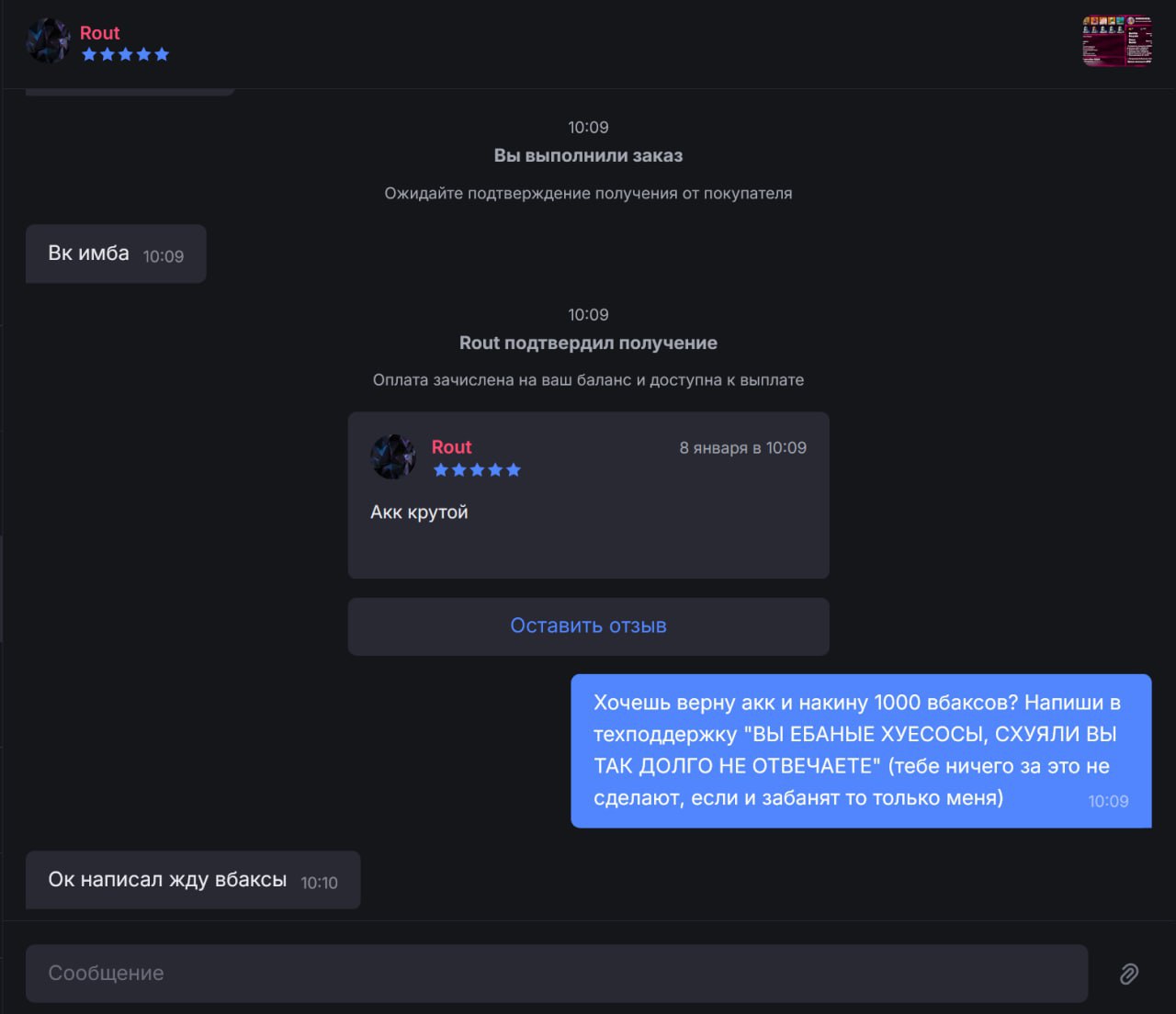Click the "Ожидайте подтверждение получения от покупателя" notice
The width and height of the screenshot is (1176, 1014).
click(588, 194)
